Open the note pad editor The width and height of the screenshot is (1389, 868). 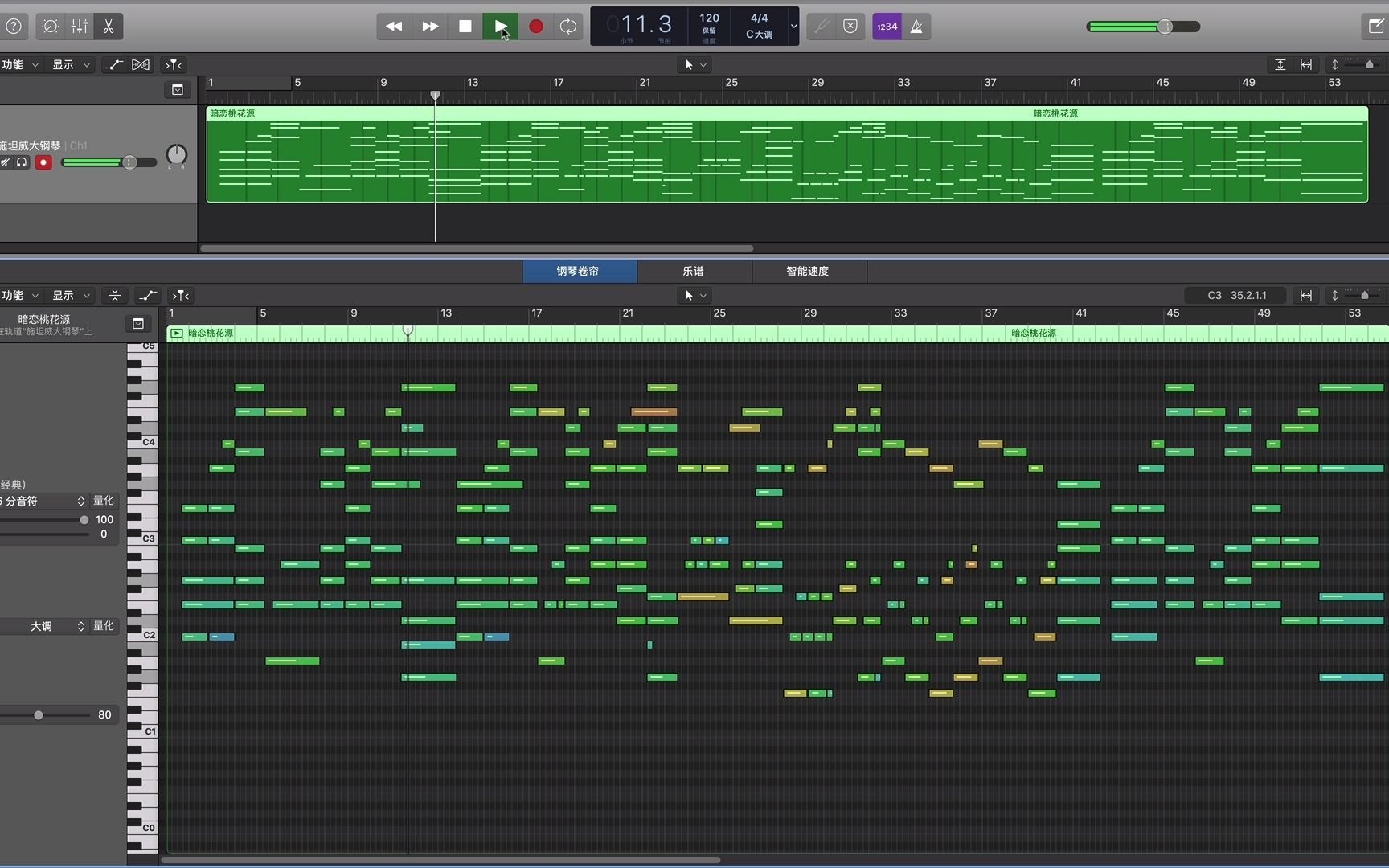click(x=1375, y=27)
